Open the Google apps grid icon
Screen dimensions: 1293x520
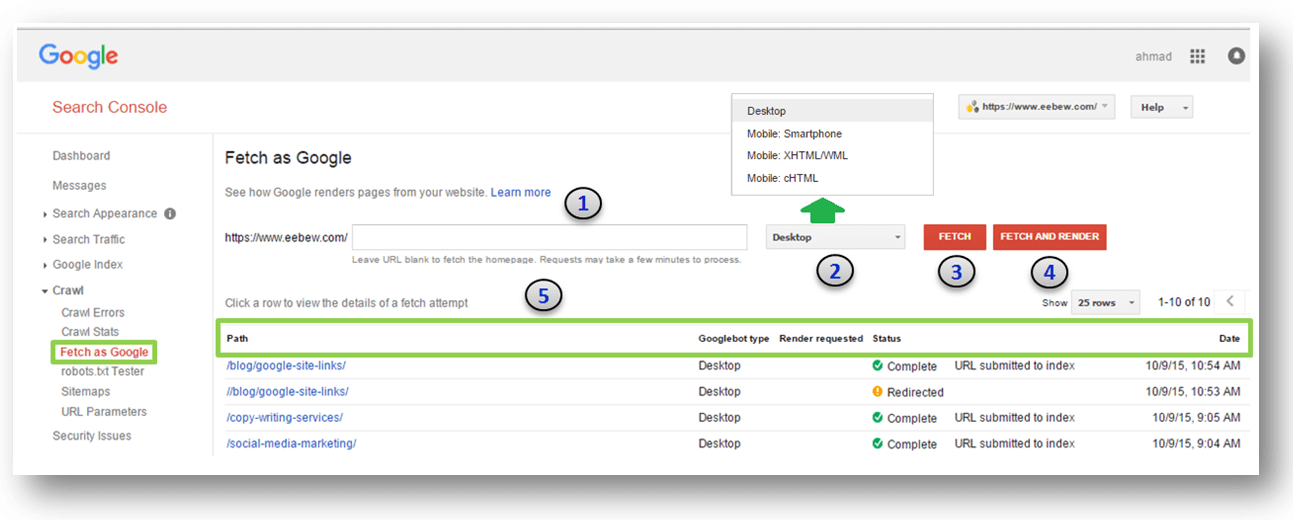[1197, 56]
